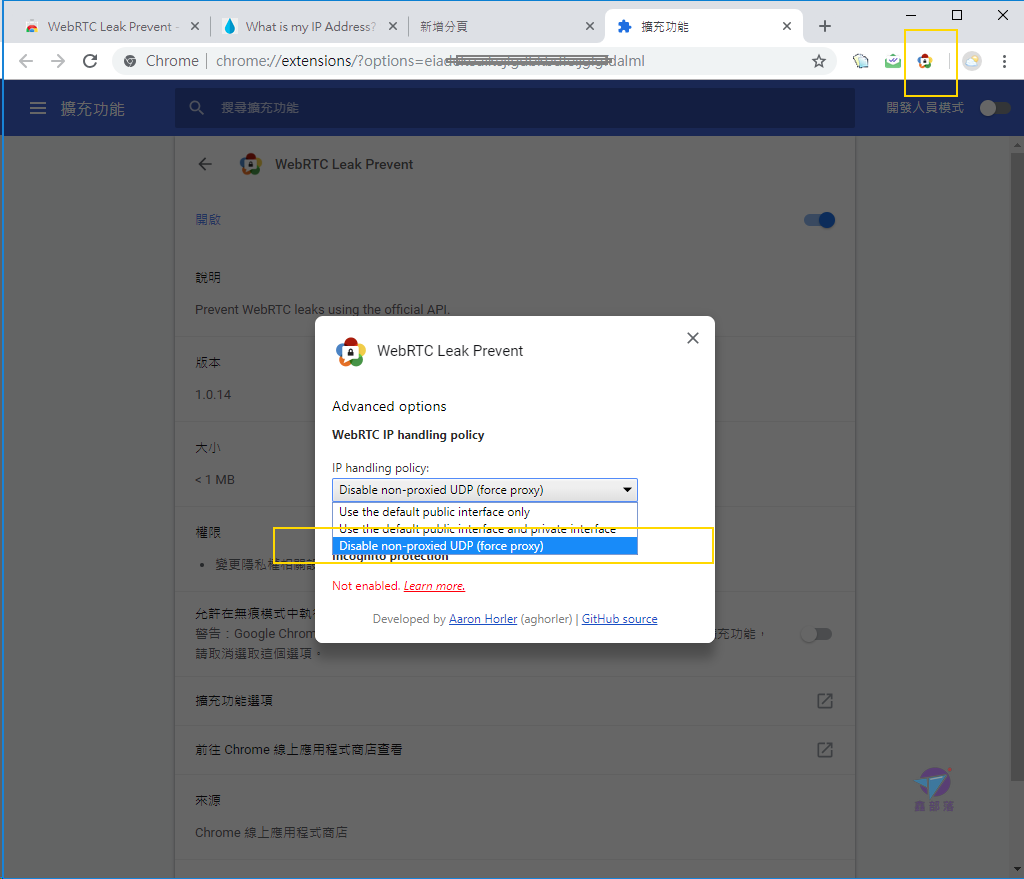Open the IP handling policy dropdown
Image resolution: width=1024 pixels, height=879 pixels.
click(485, 490)
